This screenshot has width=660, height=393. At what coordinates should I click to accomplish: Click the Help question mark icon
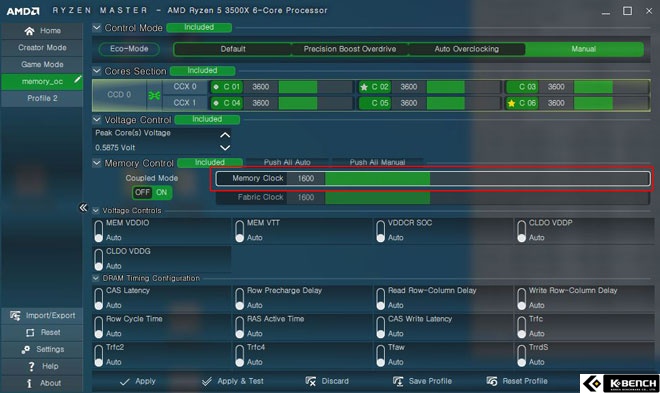pos(31,366)
